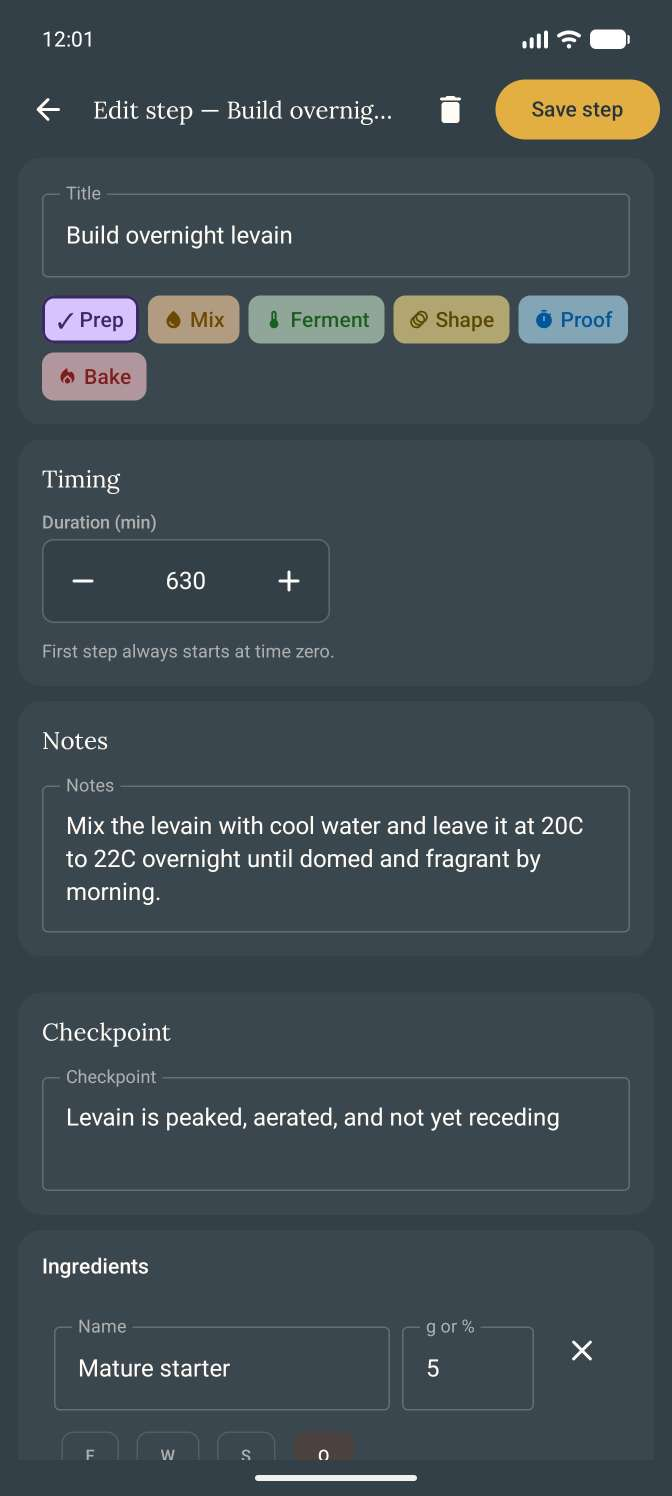672x1496 pixels.
Task: Select the W ingredient category chip
Action: (167, 1447)
